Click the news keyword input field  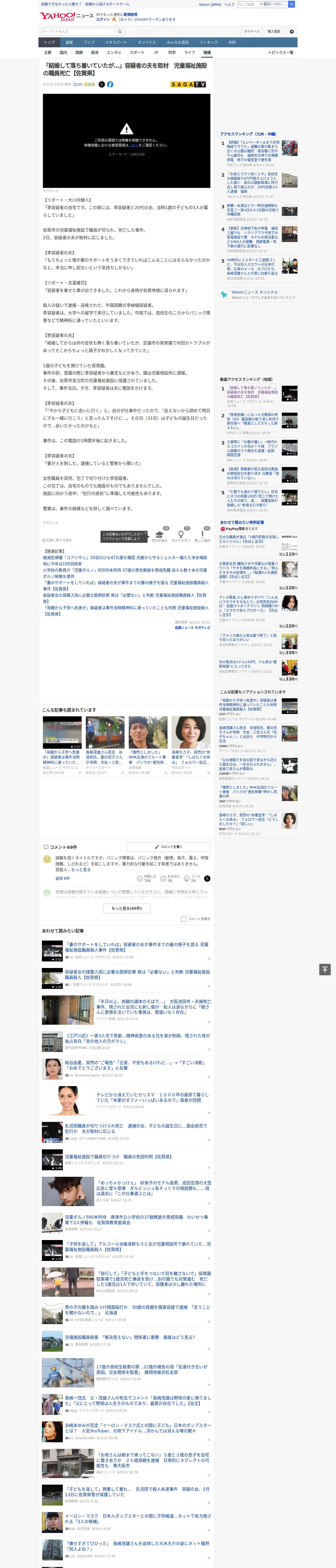[x=79, y=32]
